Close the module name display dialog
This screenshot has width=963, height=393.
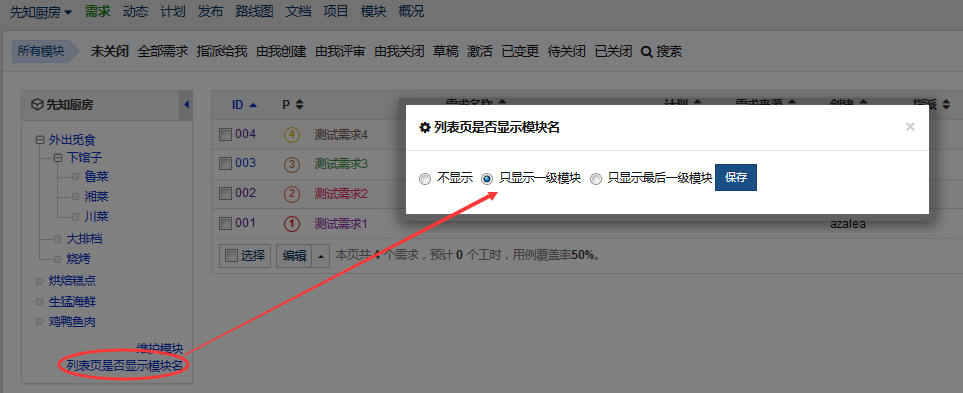(910, 127)
